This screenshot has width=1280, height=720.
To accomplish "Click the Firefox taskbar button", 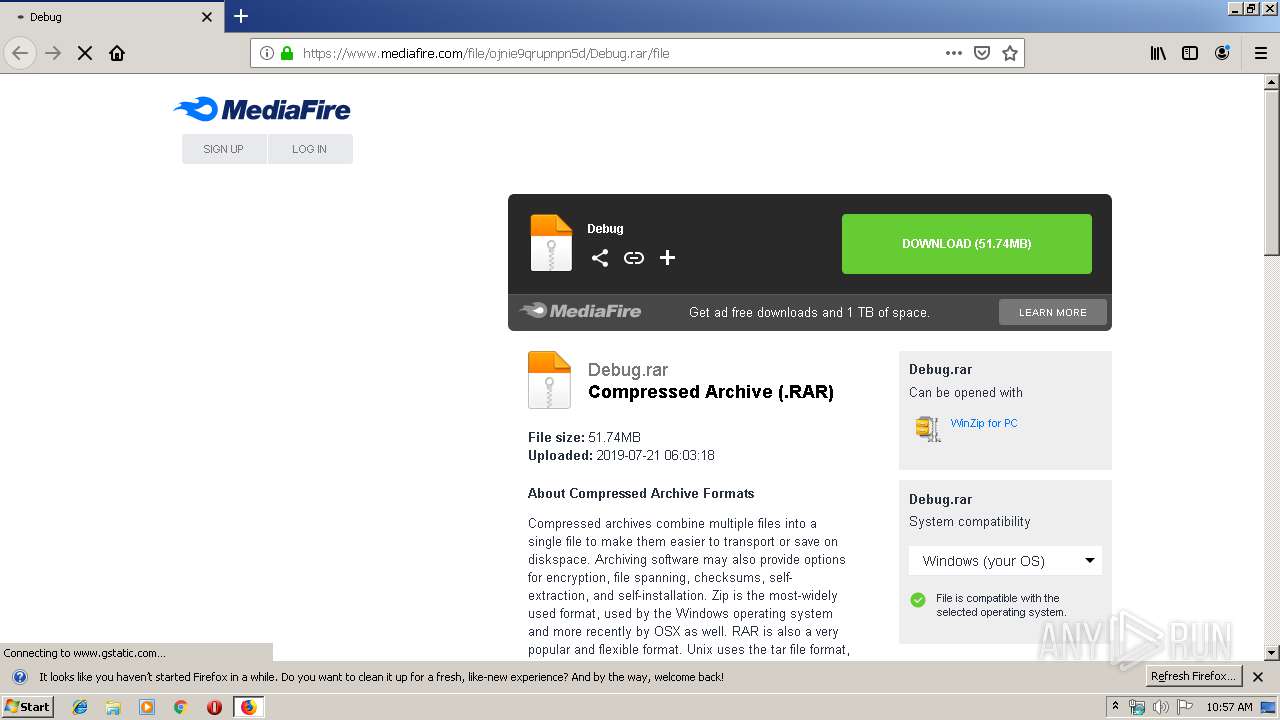I will pyautogui.click(x=248, y=707).
